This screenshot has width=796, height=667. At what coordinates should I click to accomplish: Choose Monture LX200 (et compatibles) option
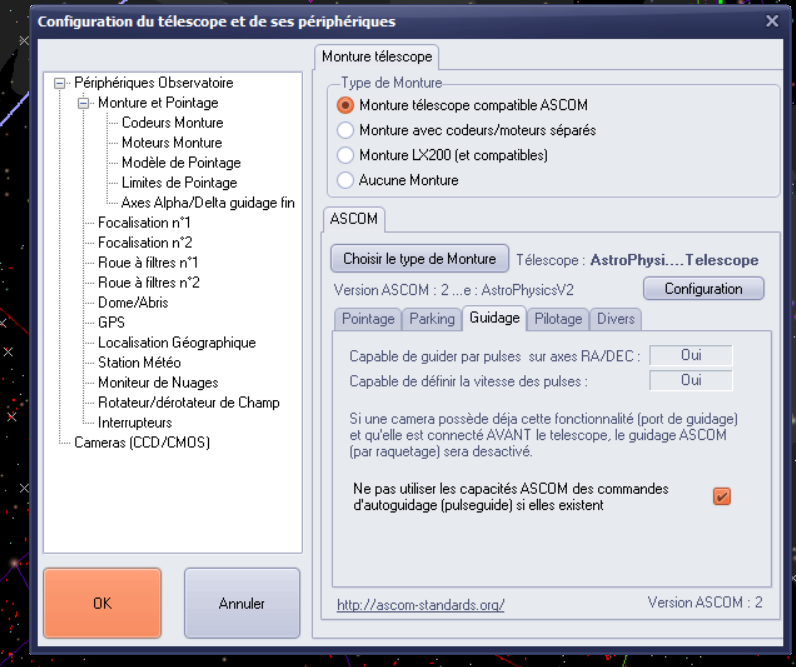tap(346, 155)
